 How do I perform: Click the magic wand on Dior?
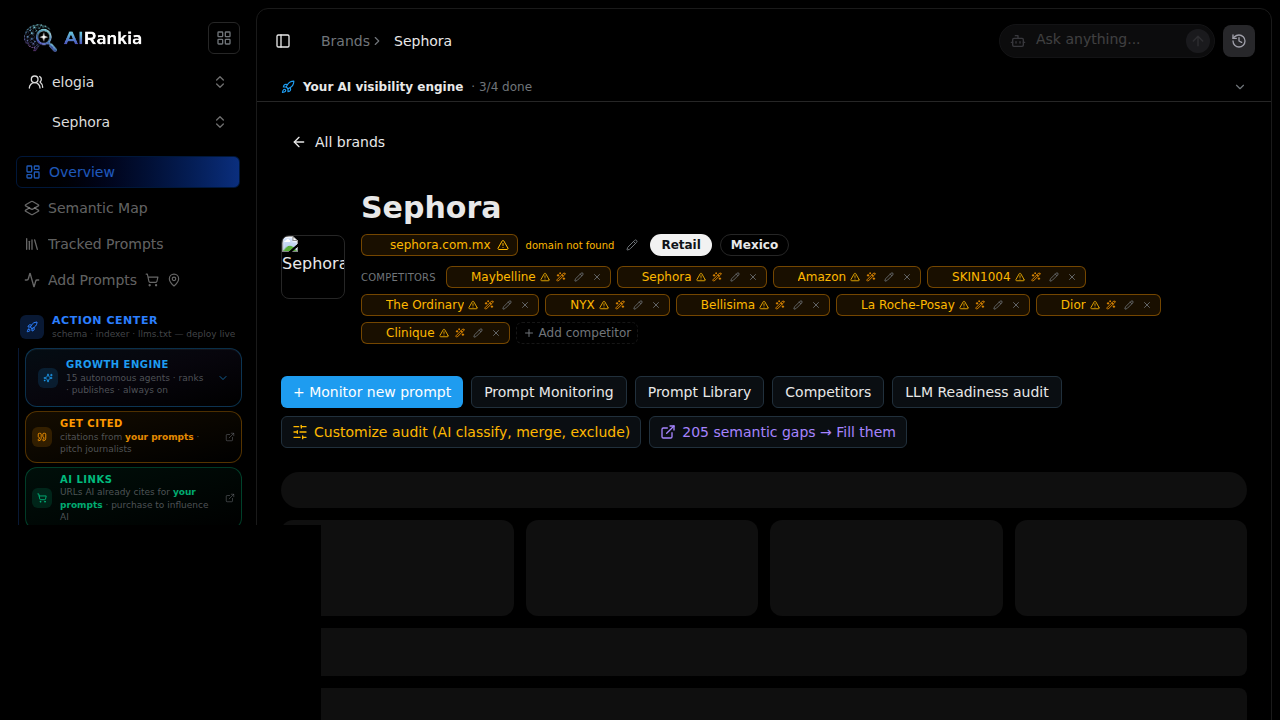pyautogui.click(x=1111, y=305)
